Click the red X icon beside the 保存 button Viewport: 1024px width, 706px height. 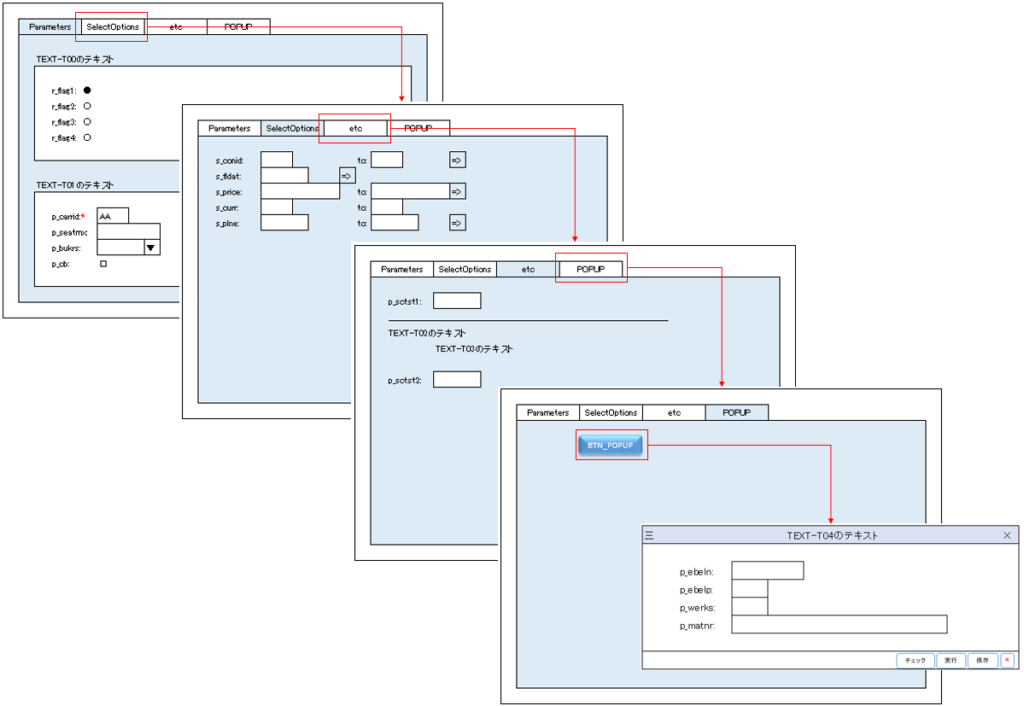(x=1006, y=660)
